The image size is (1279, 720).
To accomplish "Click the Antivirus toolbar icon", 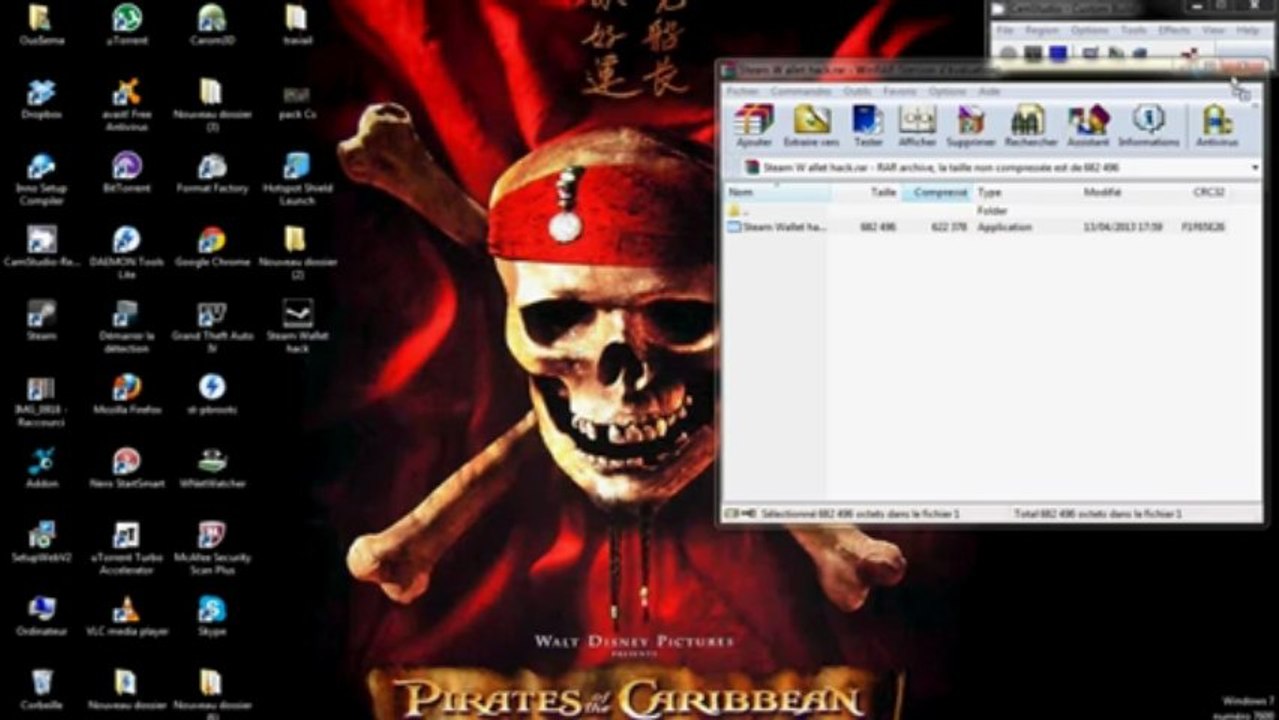I will (x=1217, y=126).
